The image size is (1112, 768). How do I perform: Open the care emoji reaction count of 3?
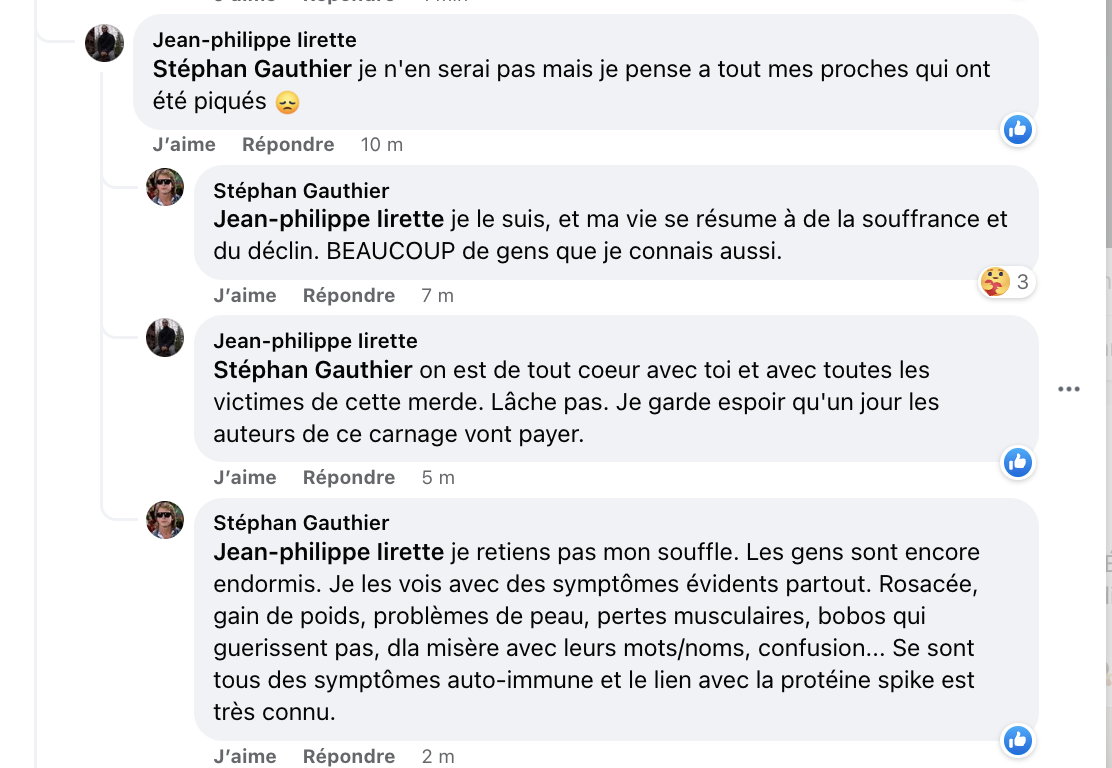1006,282
